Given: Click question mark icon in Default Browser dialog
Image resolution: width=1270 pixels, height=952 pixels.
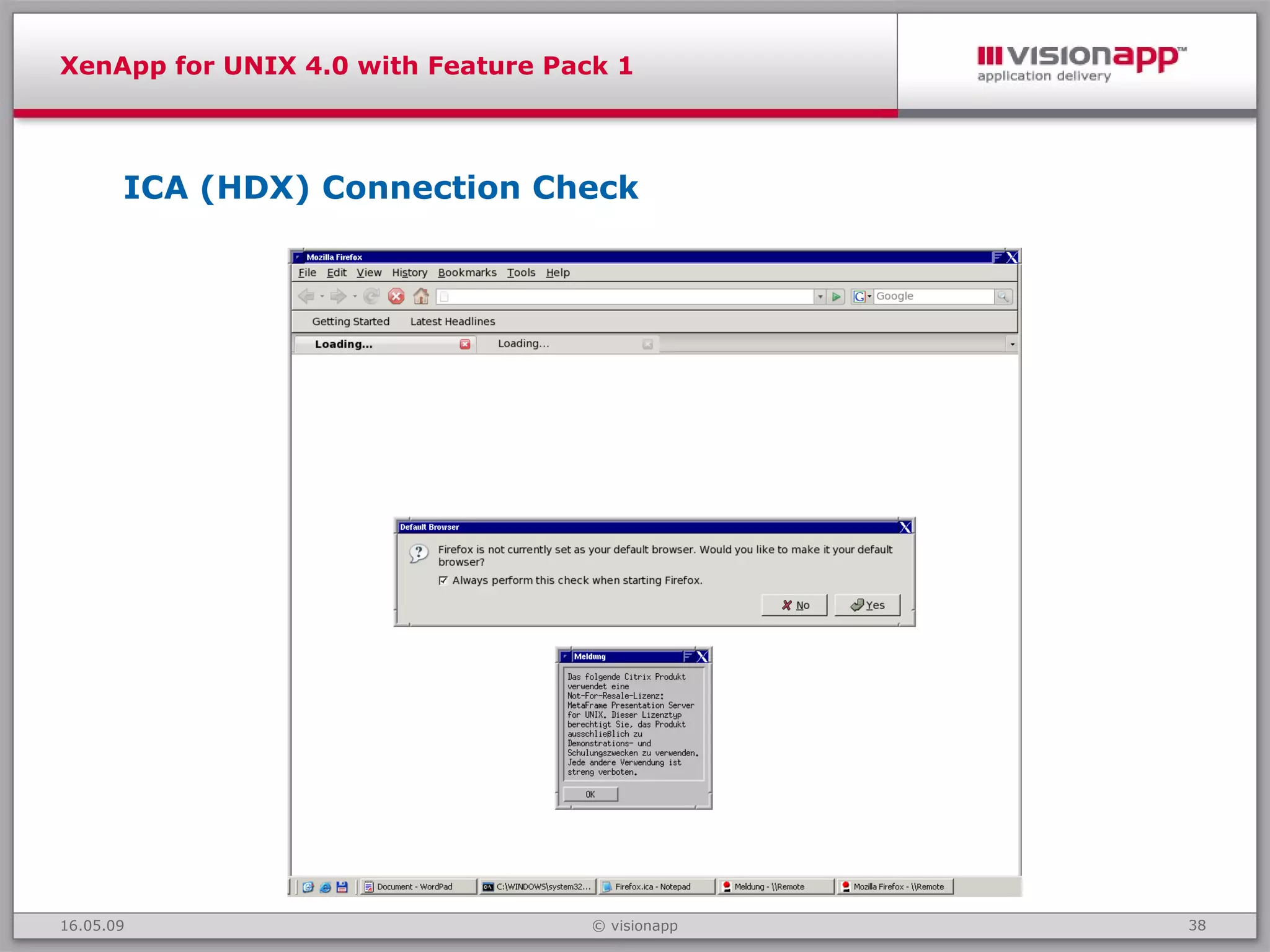Looking at the screenshot, I should (x=419, y=553).
